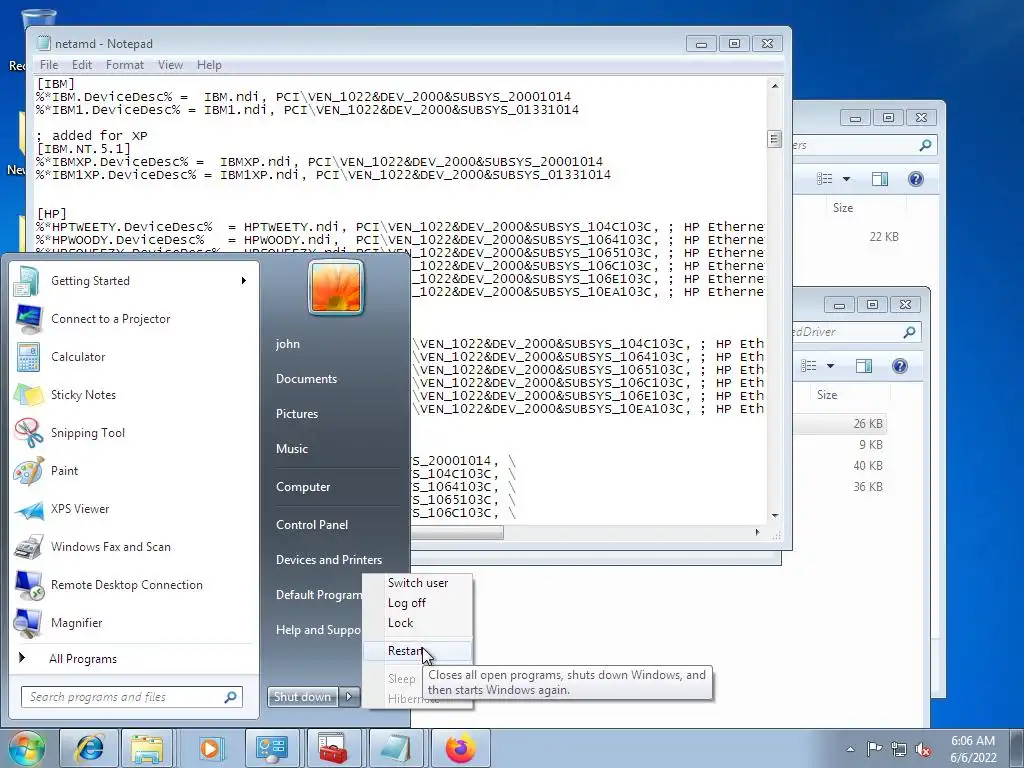This screenshot has width=1024, height=768.
Task: Open Notepad Edit menu
Action: (82, 65)
